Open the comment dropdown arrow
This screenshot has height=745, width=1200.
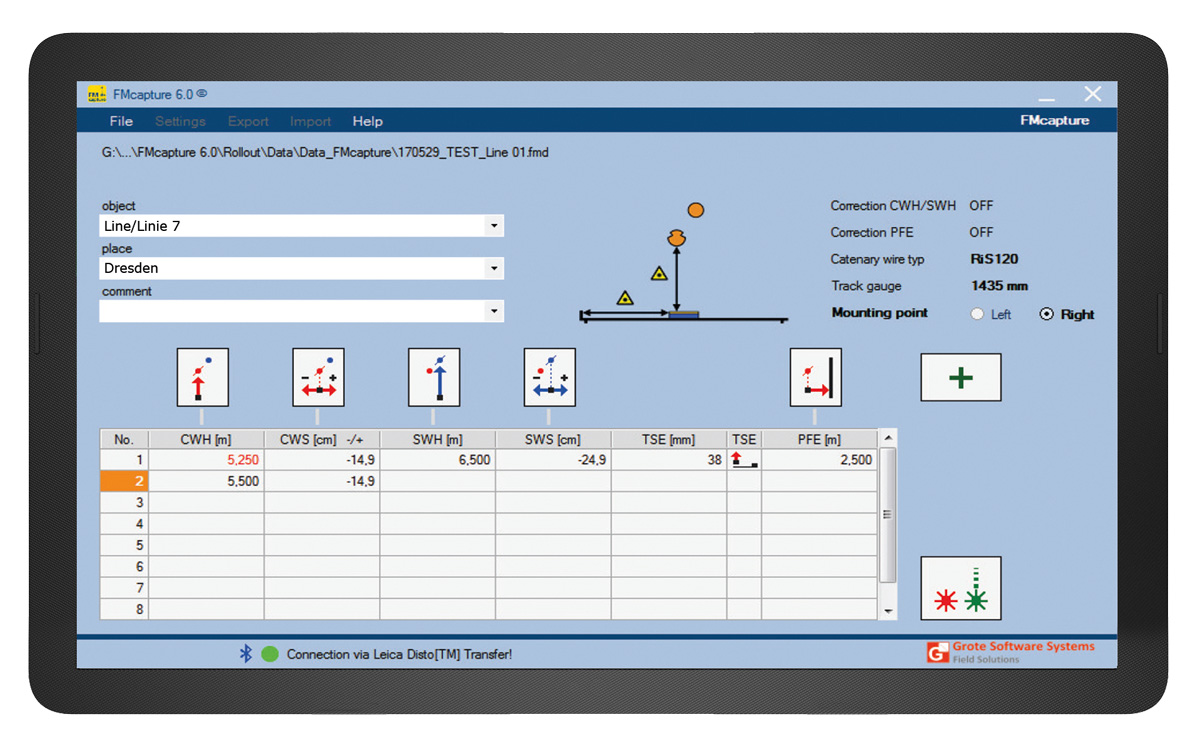494,311
